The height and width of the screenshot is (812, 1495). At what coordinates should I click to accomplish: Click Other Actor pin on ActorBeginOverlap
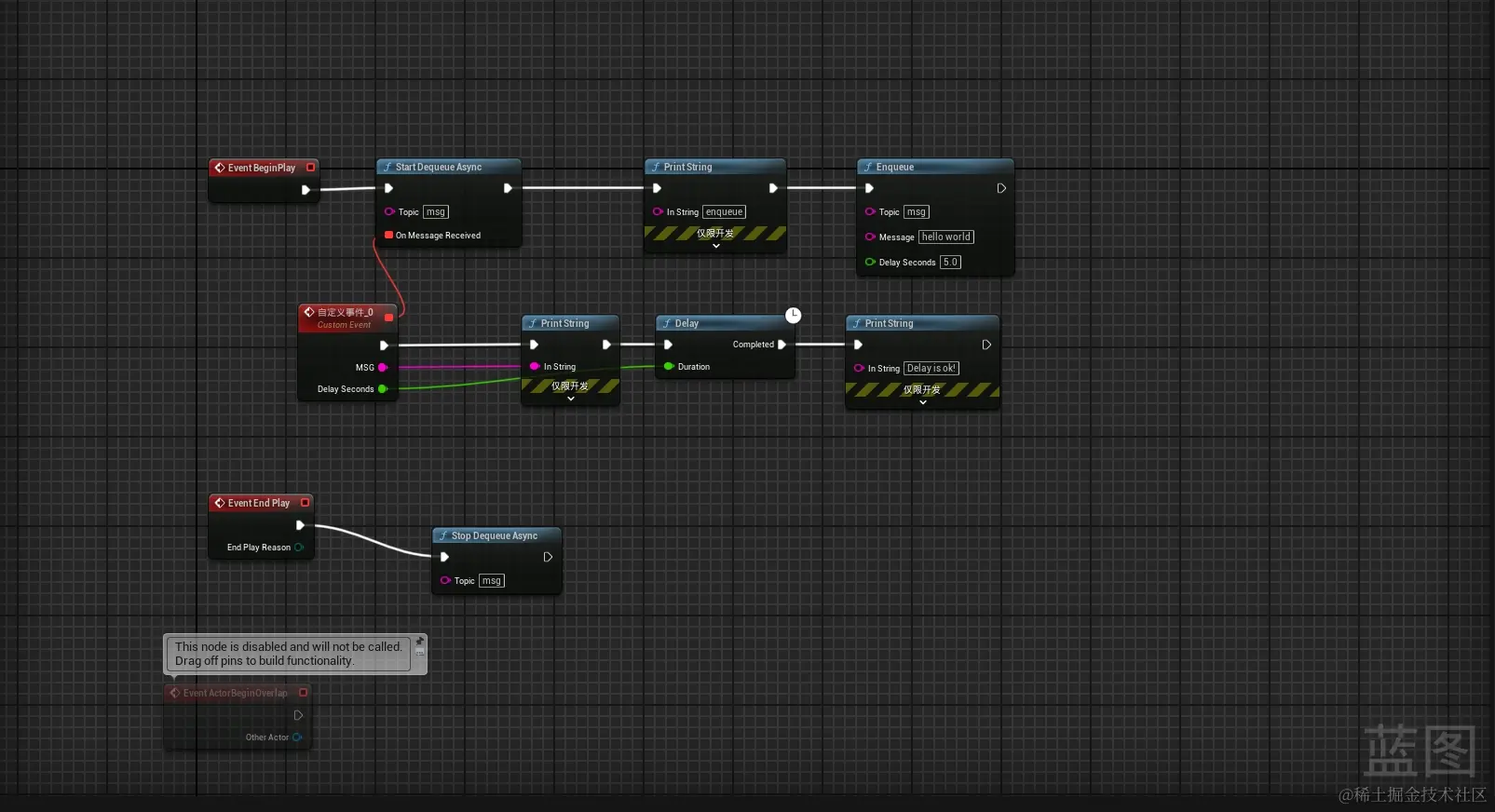pos(297,738)
